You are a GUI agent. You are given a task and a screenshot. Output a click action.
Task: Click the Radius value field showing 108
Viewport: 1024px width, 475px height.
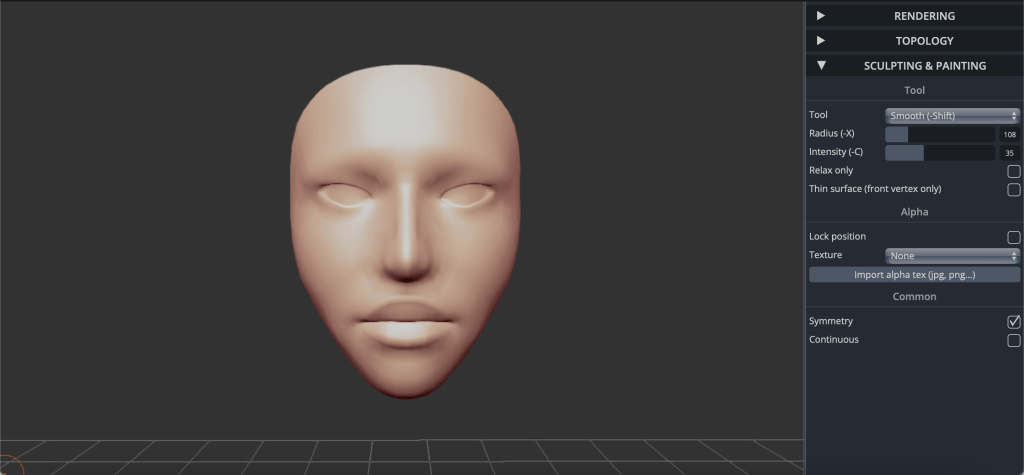1009,134
